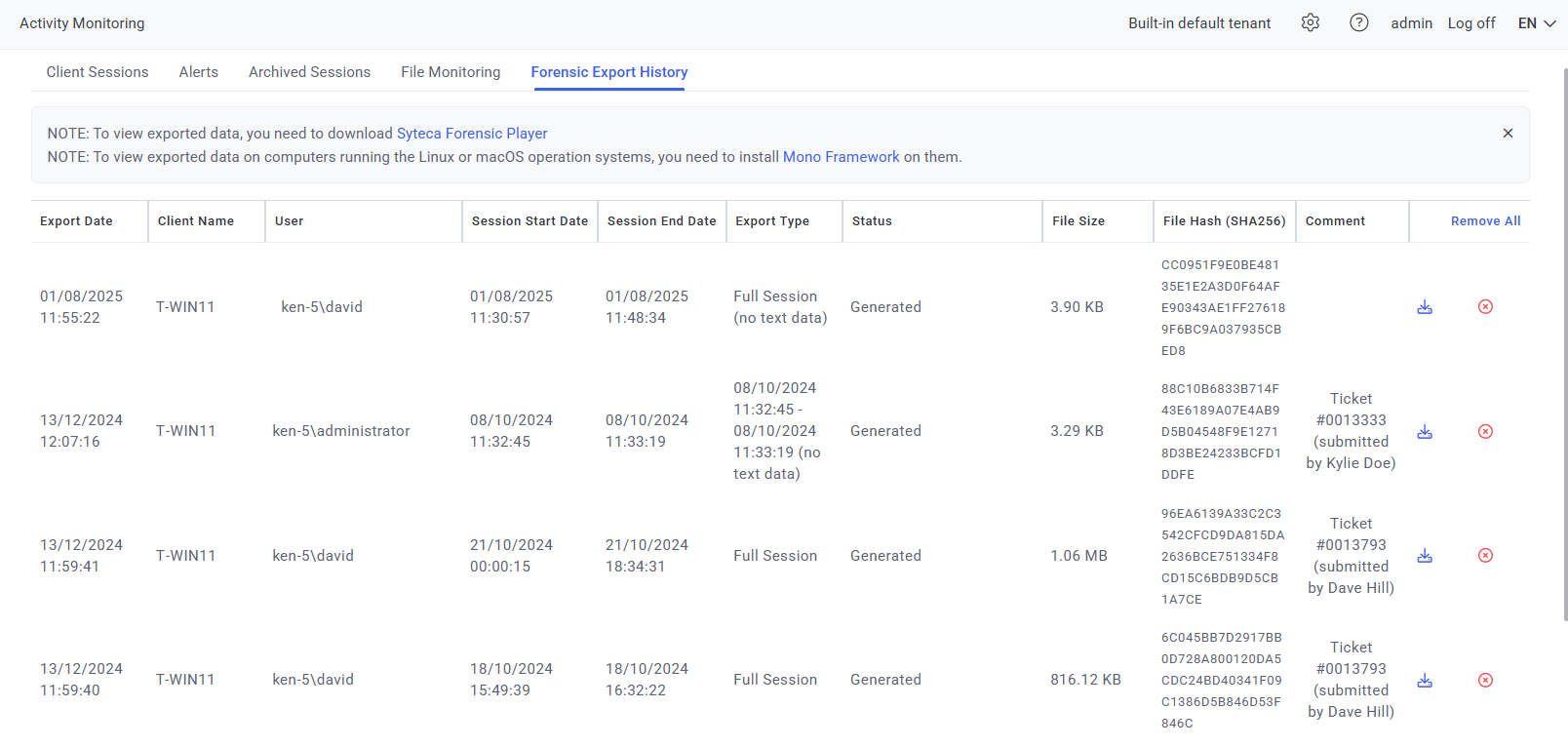Delete the 01/08/2025 11:55:22 export record

pos(1485,307)
